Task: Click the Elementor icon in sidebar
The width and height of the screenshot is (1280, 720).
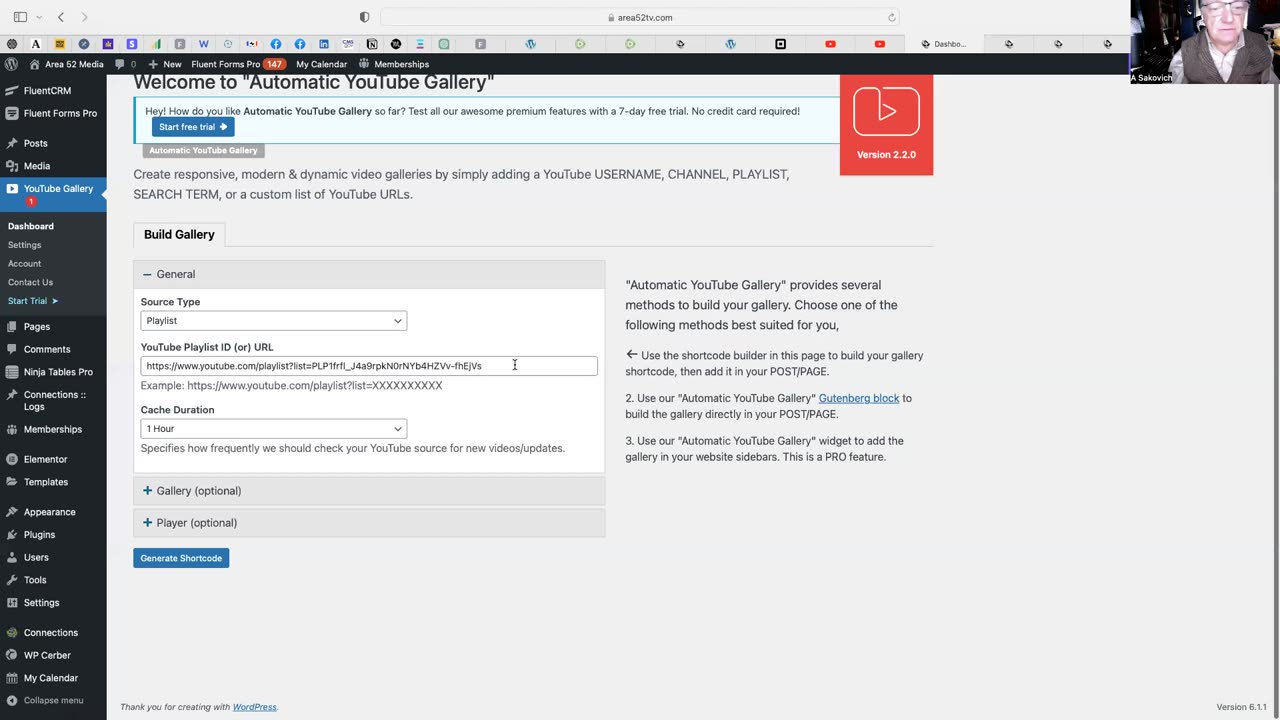Action: coord(12,459)
